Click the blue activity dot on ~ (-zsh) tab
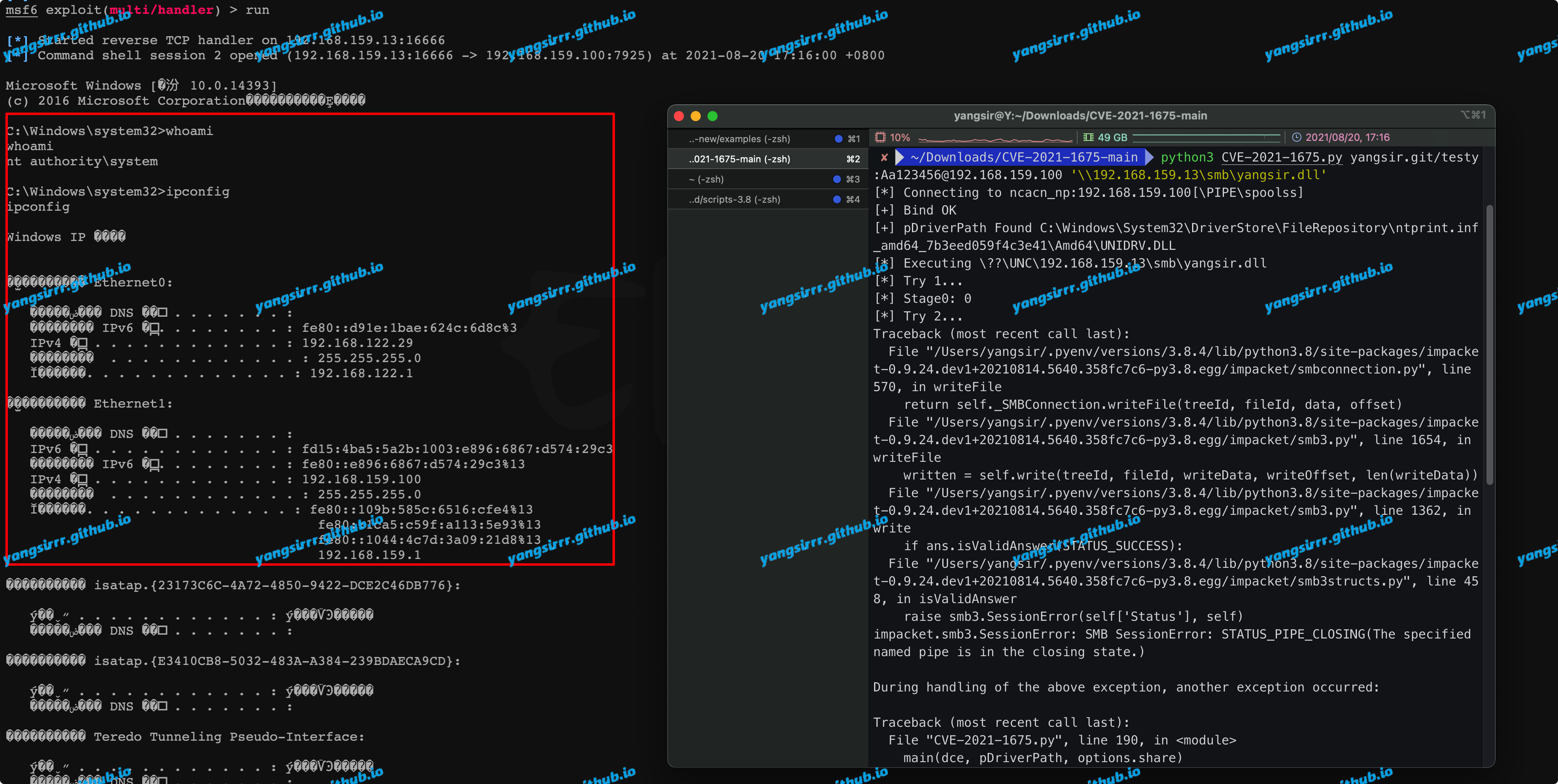Image resolution: width=1558 pixels, height=784 pixels. pyautogui.click(x=837, y=179)
